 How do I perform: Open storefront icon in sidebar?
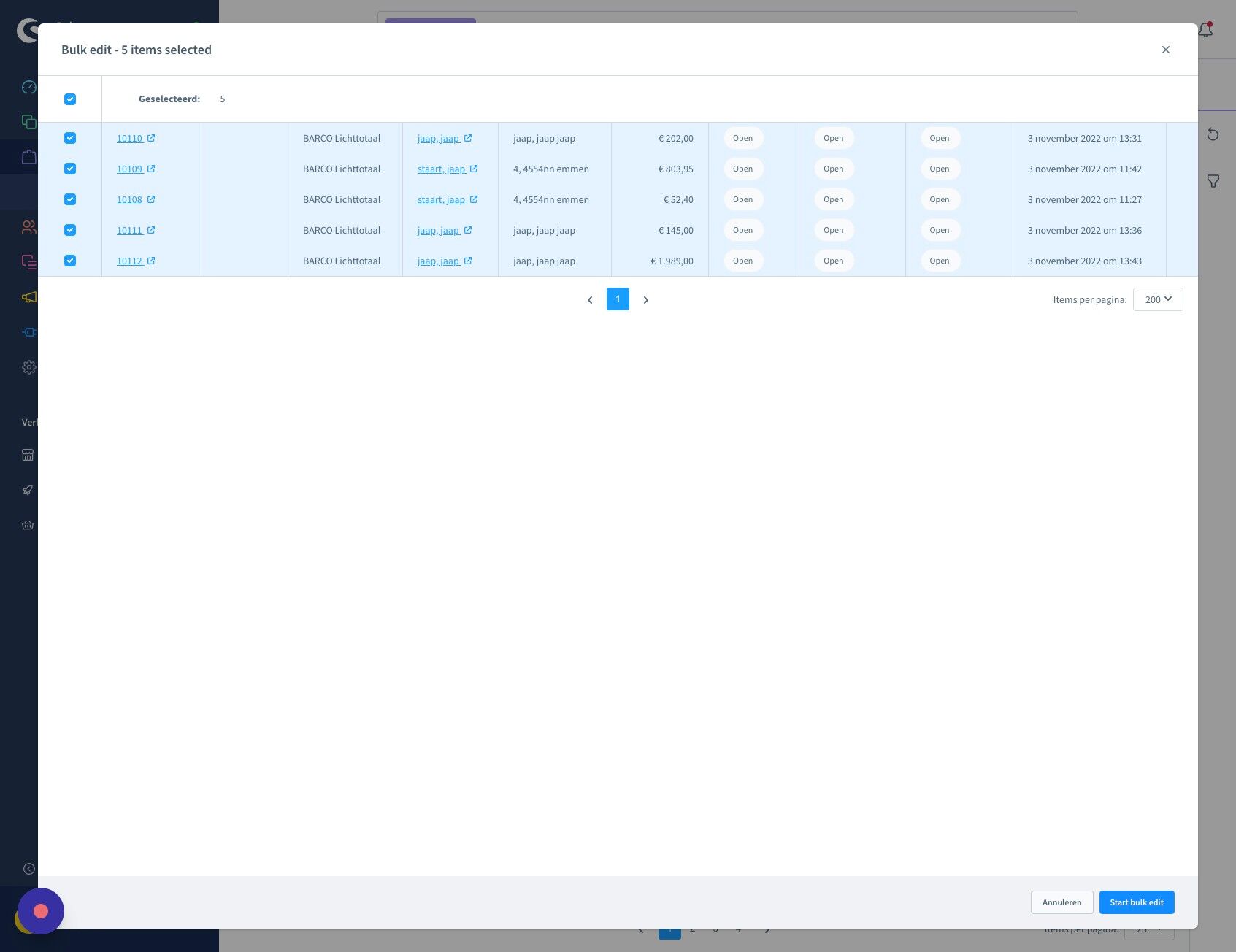(28, 455)
